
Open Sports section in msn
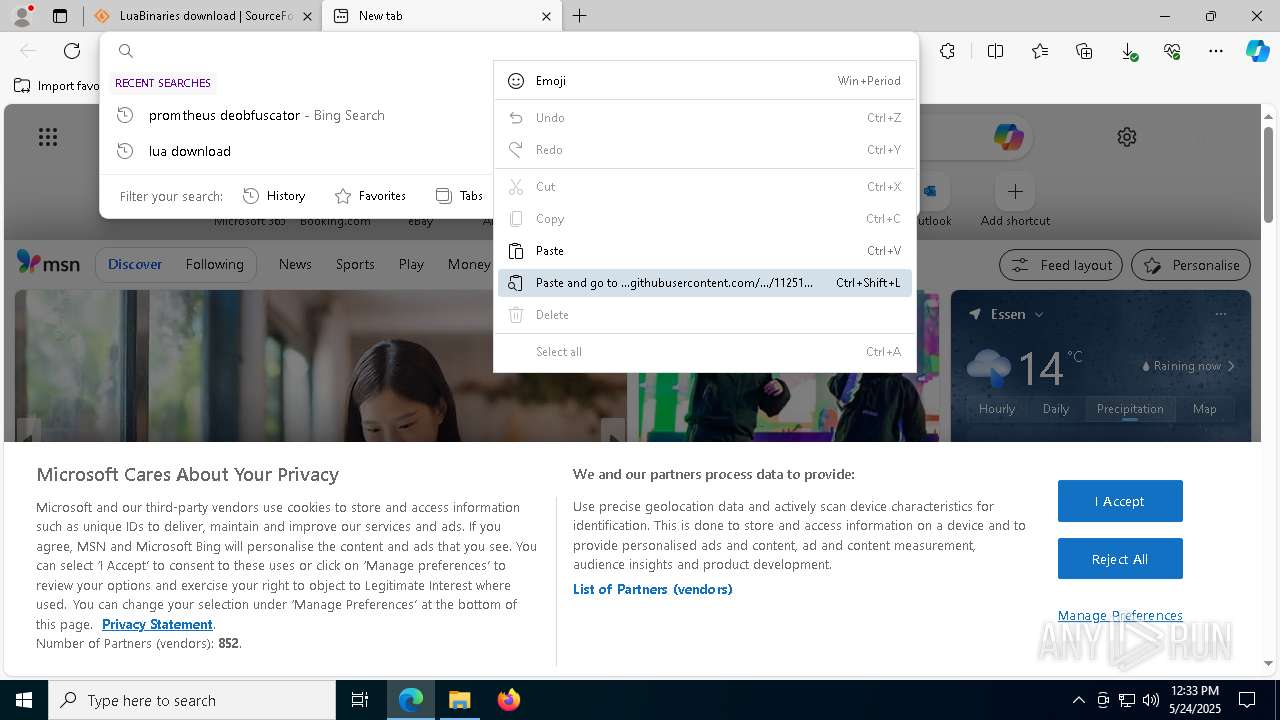tap(355, 264)
